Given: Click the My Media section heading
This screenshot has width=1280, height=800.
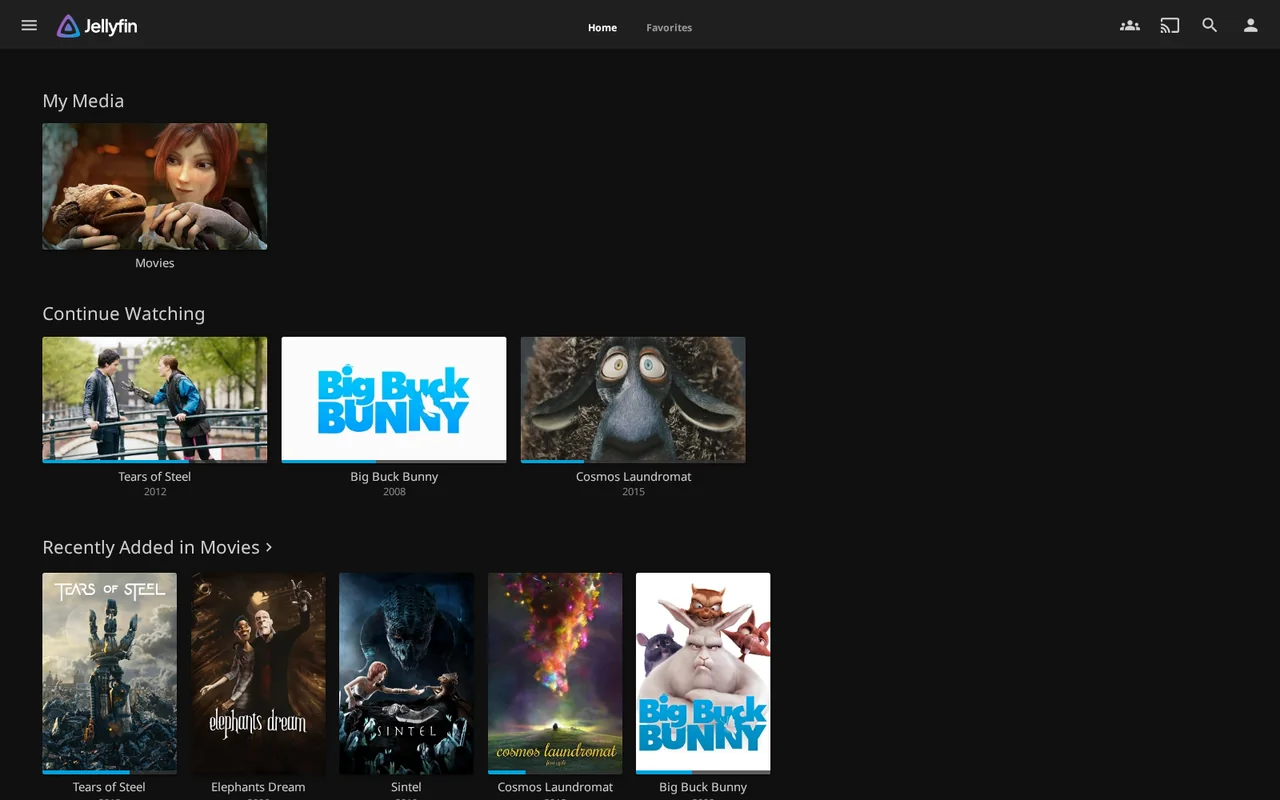Looking at the screenshot, I should click(x=83, y=101).
